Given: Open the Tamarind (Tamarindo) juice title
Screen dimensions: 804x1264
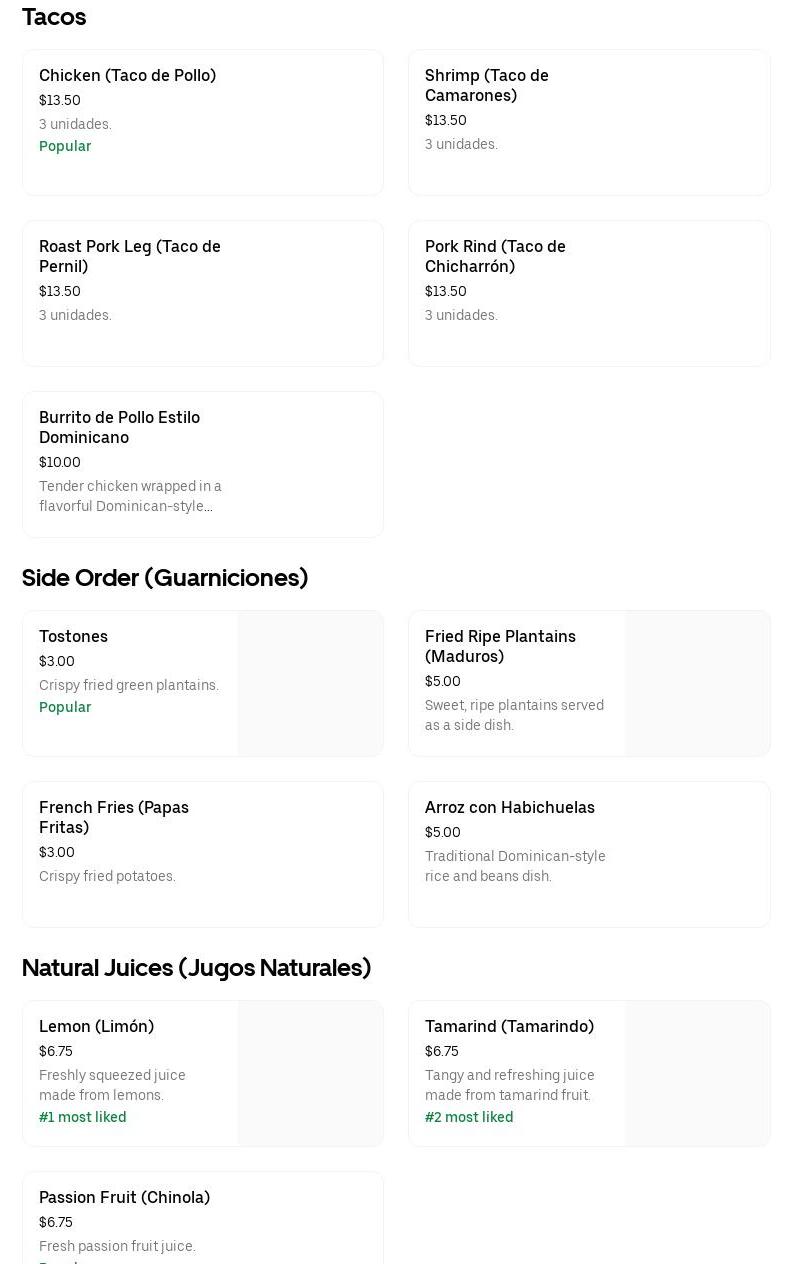Looking at the screenshot, I should pos(509,1027).
